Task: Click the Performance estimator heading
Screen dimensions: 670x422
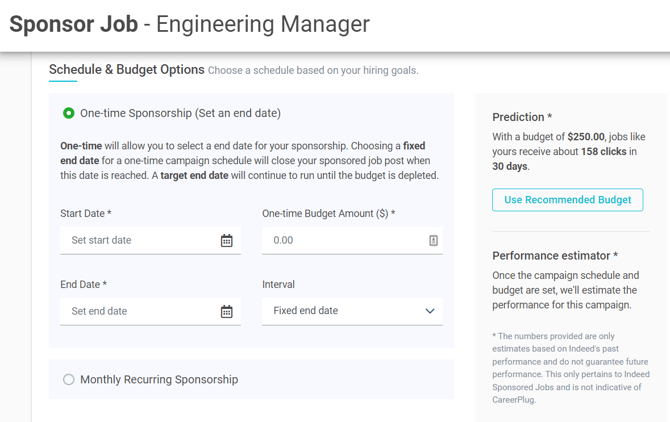Action: pyautogui.click(x=555, y=256)
